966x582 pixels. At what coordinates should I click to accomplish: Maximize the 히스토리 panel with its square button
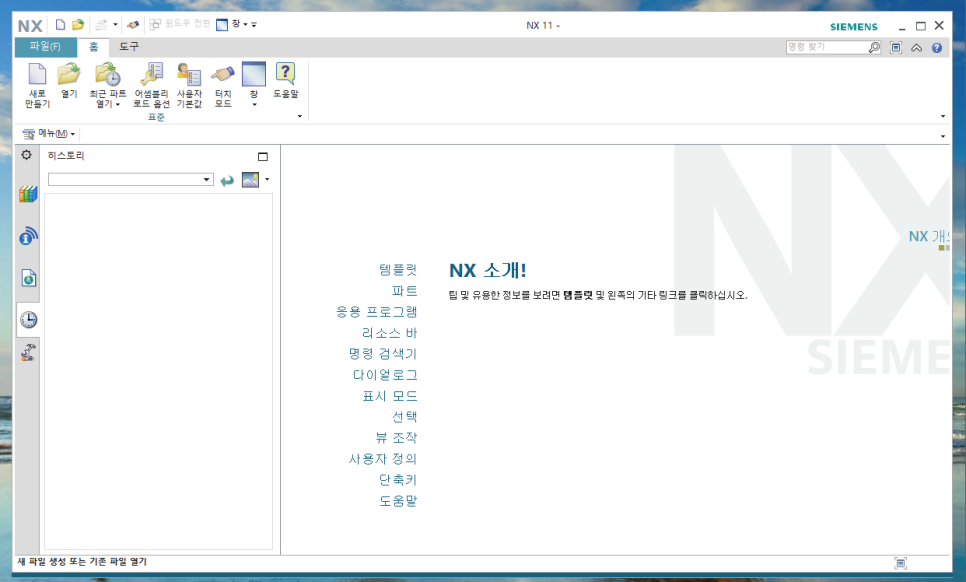coord(262,156)
